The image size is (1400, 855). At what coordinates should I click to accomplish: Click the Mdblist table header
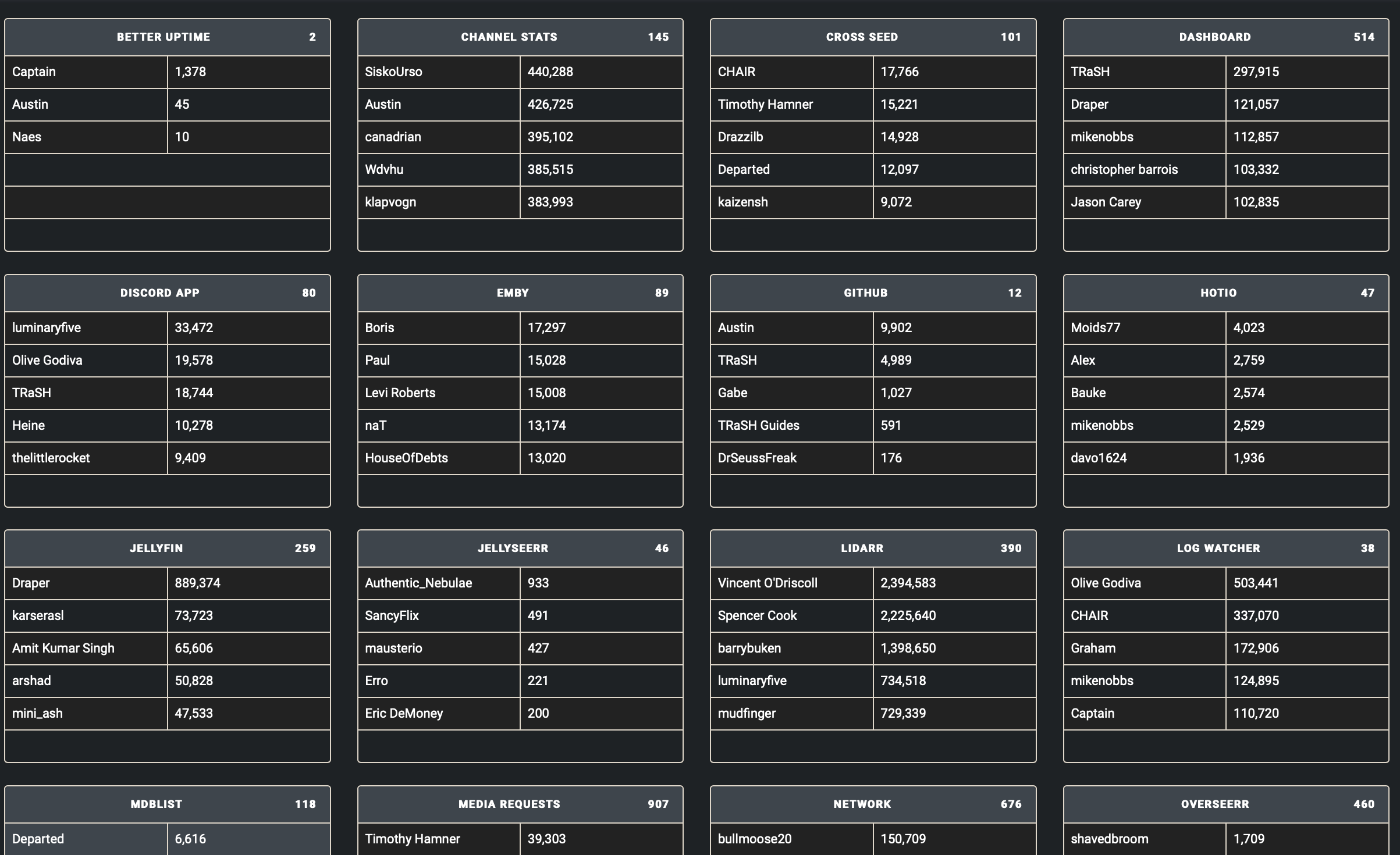(157, 804)
